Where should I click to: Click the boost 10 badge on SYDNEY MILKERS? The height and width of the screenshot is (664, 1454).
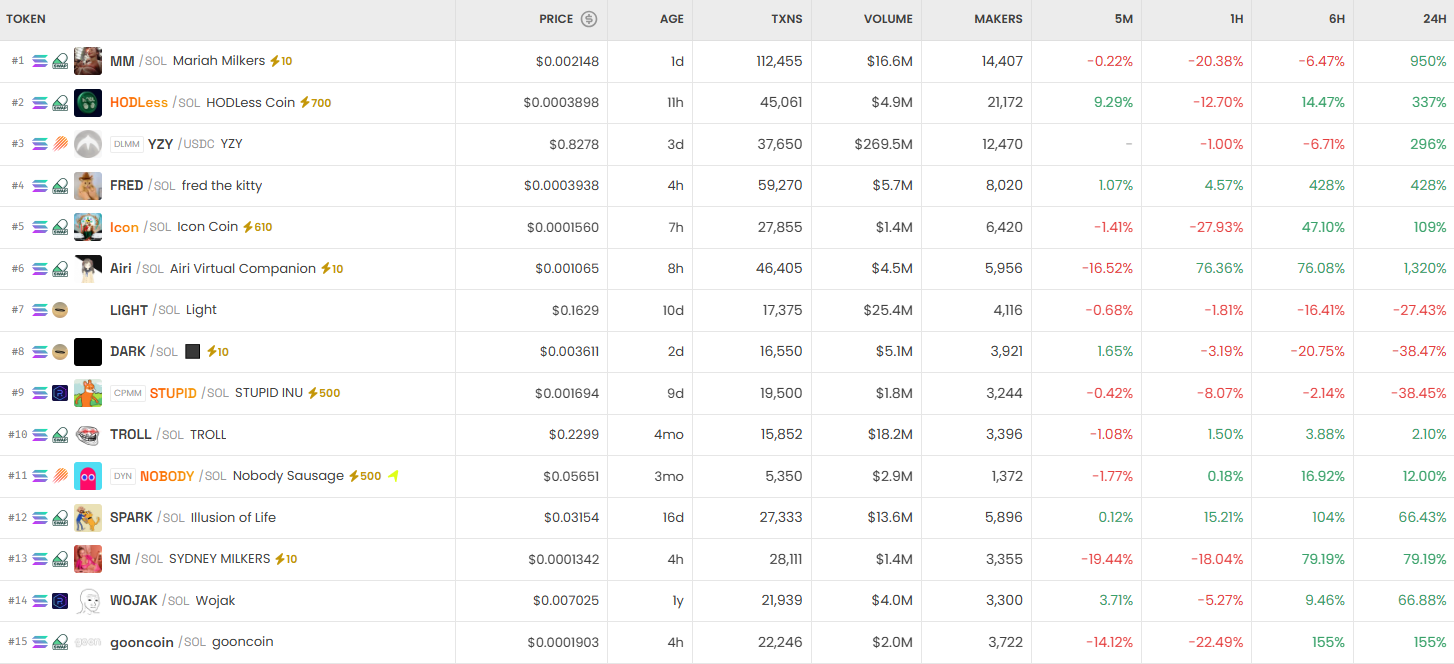click(x=286, y=559)
